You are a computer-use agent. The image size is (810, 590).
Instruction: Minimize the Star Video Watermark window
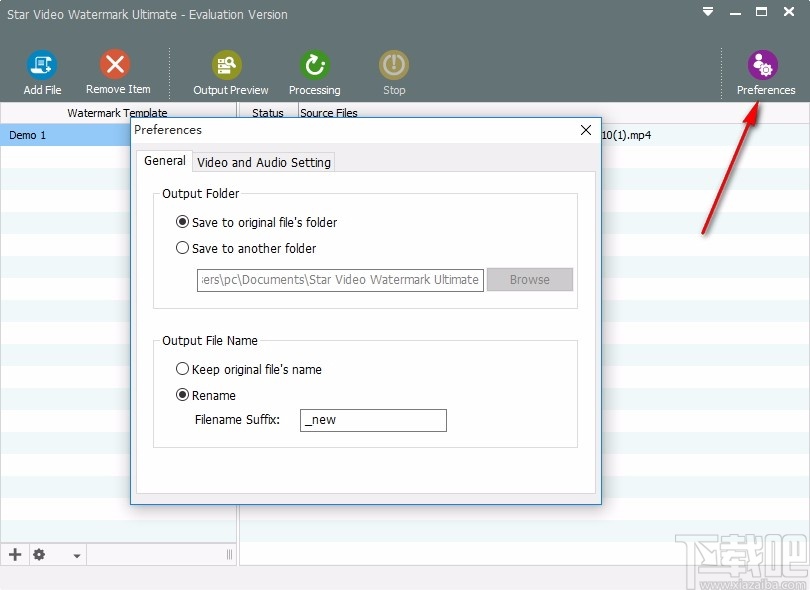click(x=735, y=12)
